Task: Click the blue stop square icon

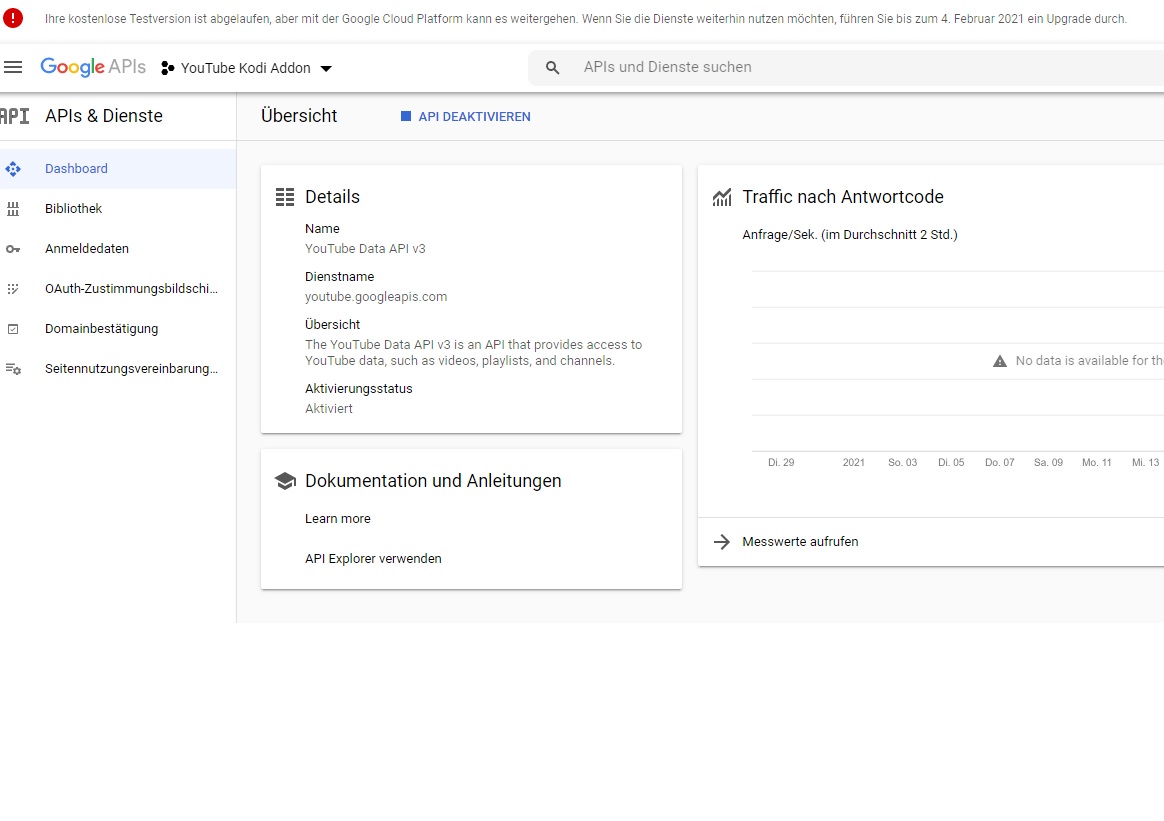Action: [405, 116]
